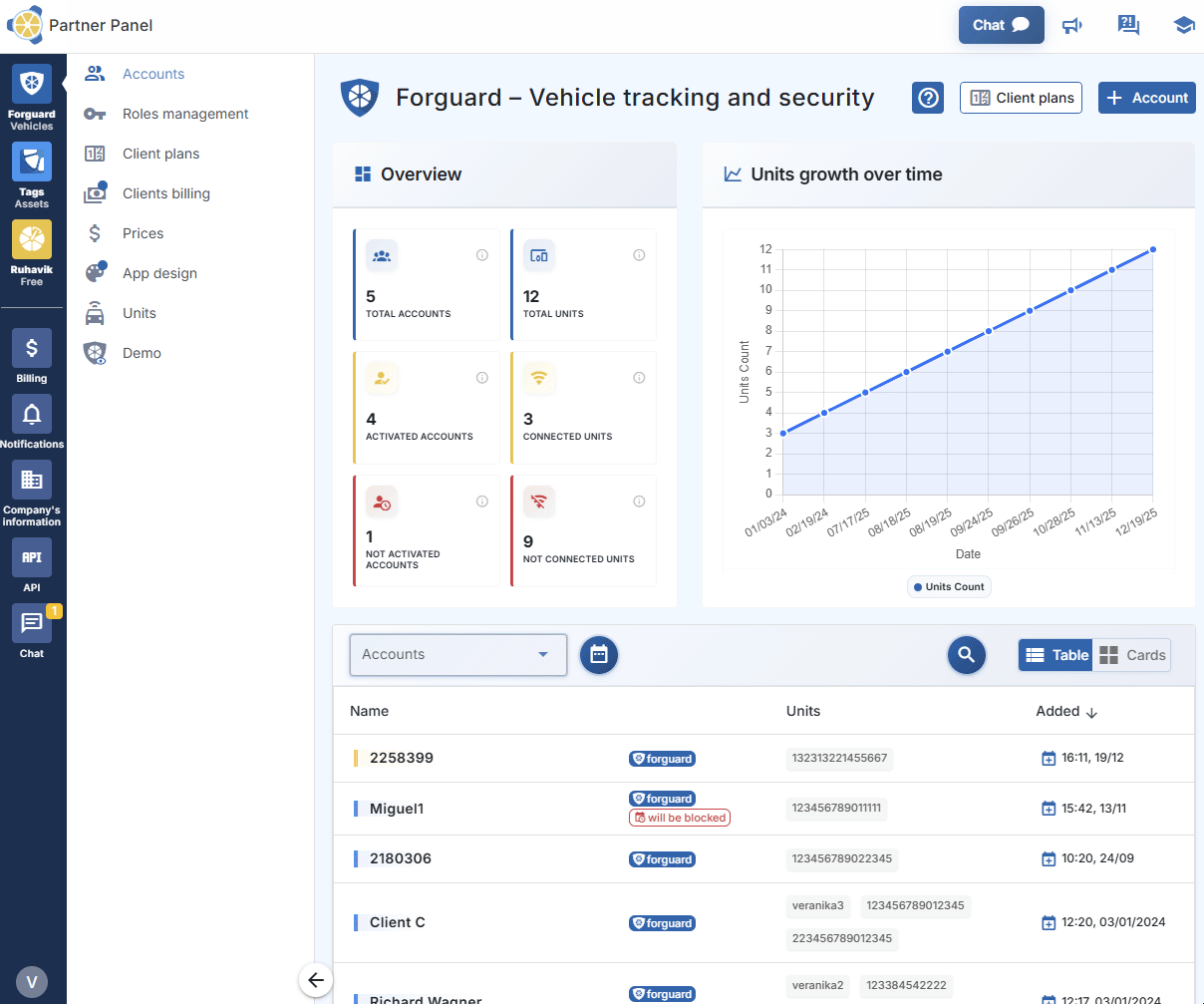The height and width of the screenshot is (1004, 1204).
Task: Keep Table view selected
Action: click(1055, 655)
